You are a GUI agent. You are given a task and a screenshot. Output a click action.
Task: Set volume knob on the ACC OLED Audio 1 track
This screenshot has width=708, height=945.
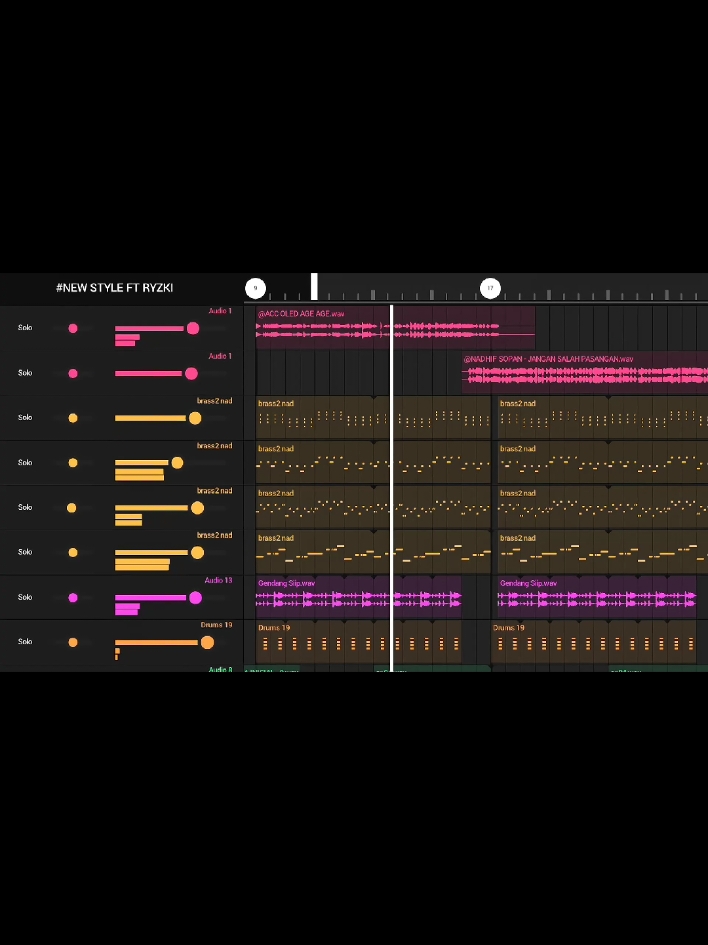pyautogui.click(x=193, y=328)
